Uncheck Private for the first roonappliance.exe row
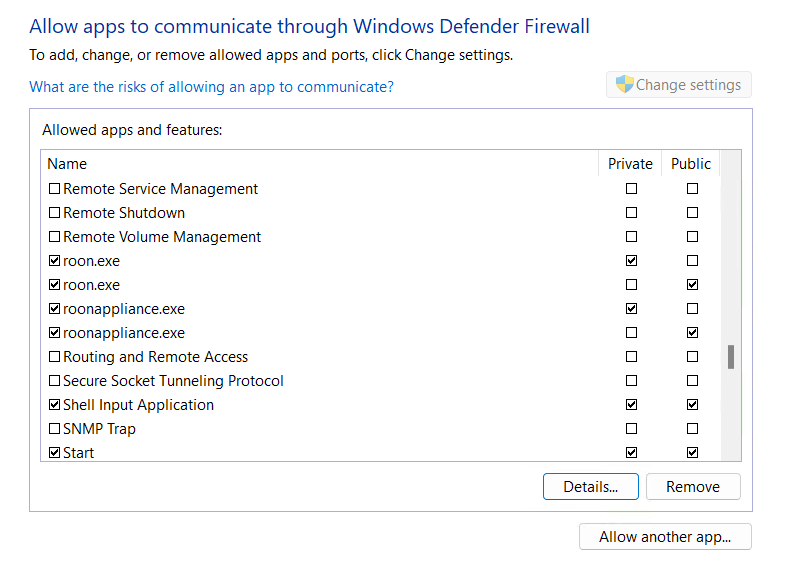The image size is (789, 588). click(x=632, y=308)
